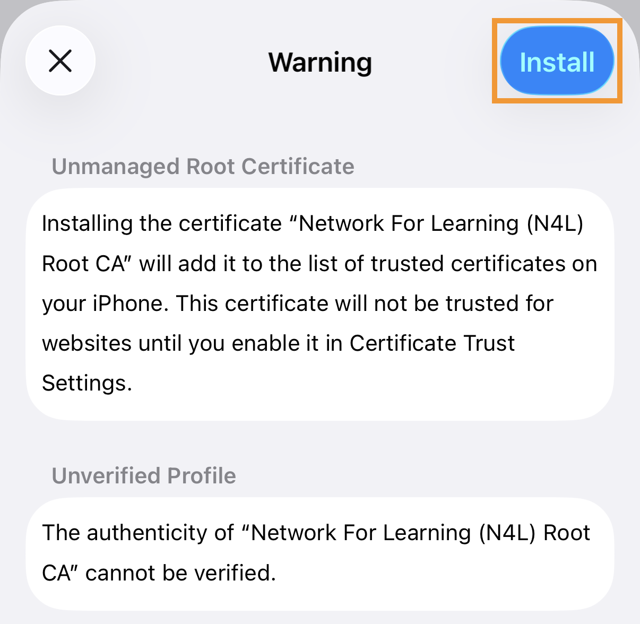Tap the Unverified Profile message card
Screen dimensions: 640x624
click(x=320, y=554)
